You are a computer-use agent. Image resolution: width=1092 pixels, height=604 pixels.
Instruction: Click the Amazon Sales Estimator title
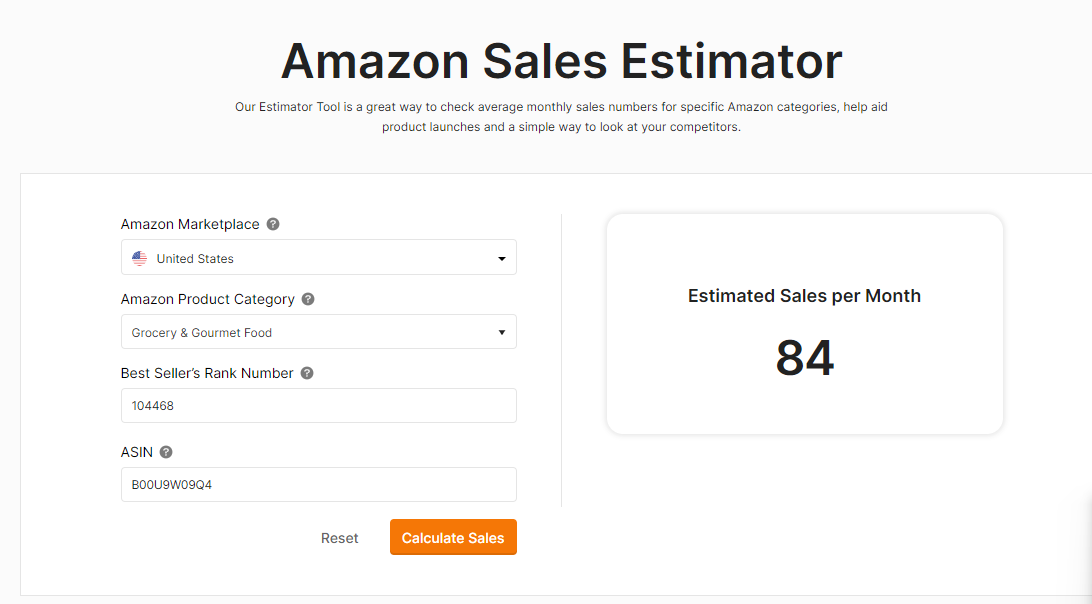(561, 61)
